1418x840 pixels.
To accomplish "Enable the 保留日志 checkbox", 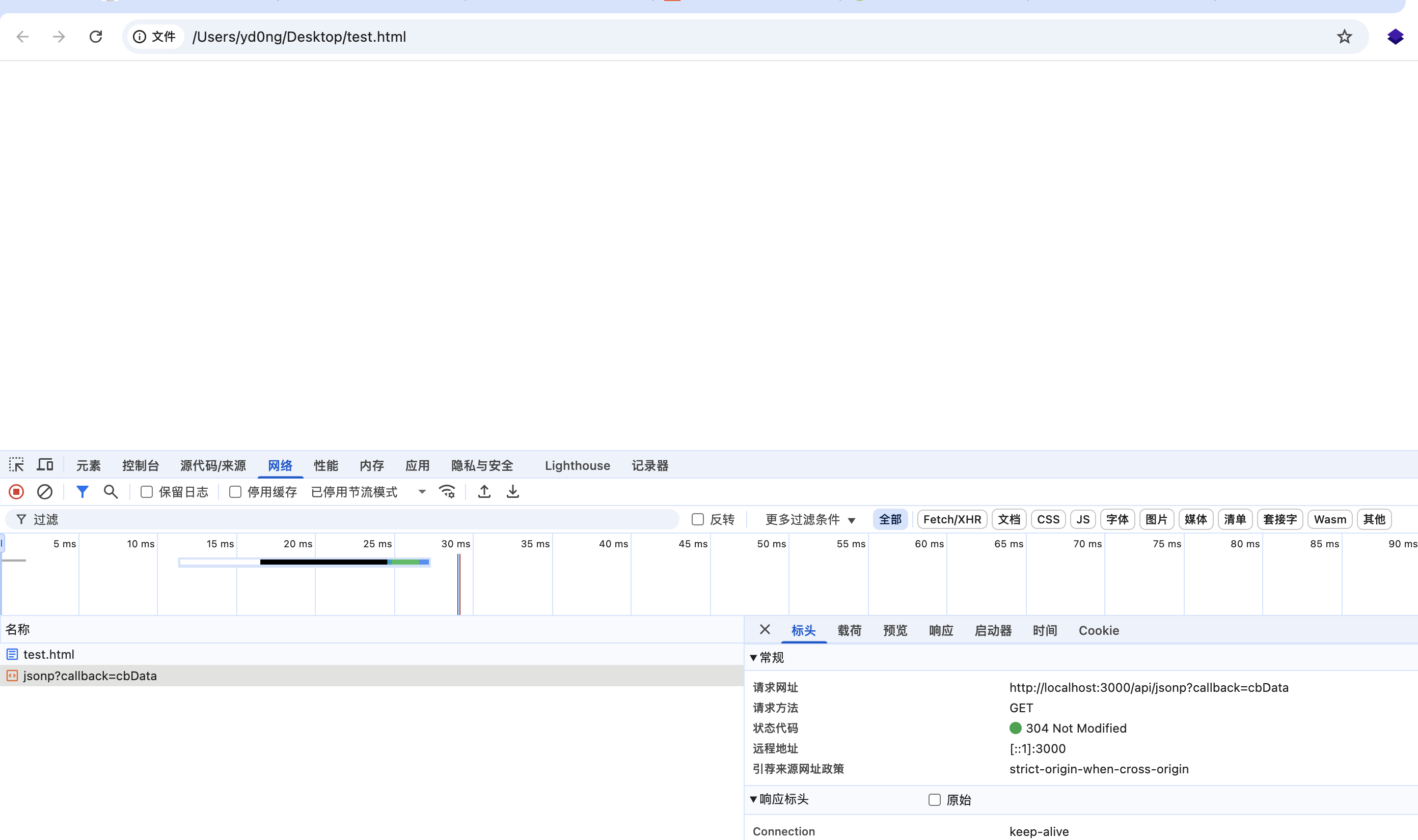I will (x=147, y=492).
